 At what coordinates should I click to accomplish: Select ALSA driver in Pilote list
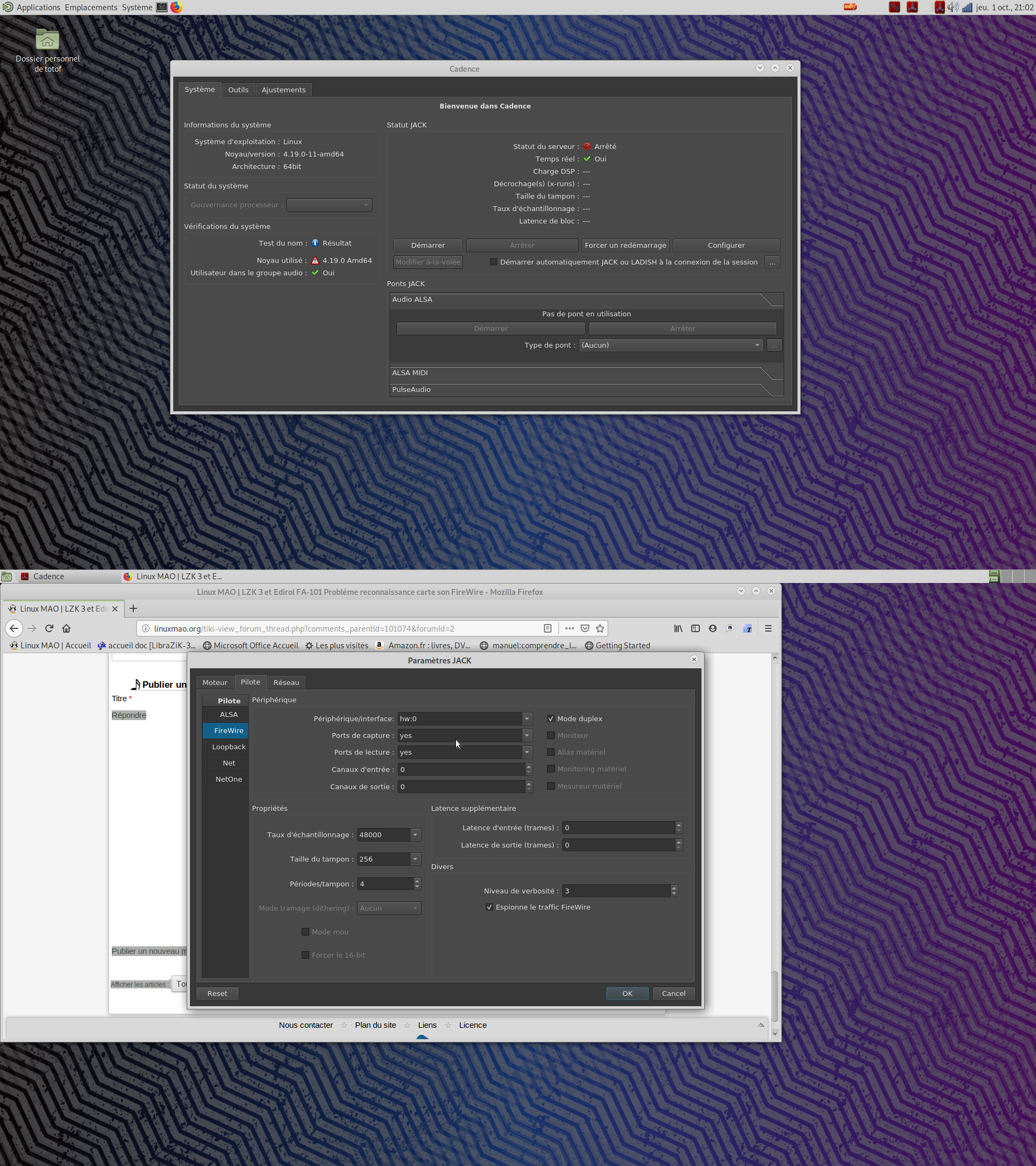[x=229, y=714]
